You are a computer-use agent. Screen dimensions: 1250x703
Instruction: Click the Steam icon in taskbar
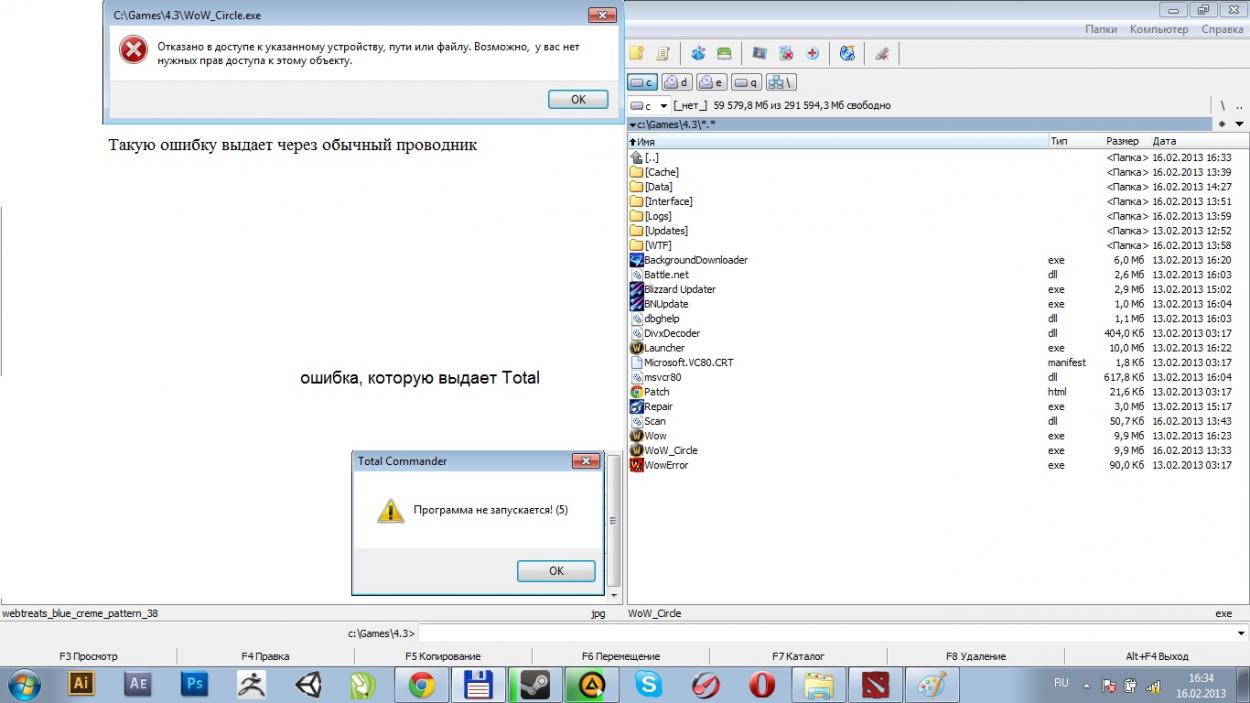coord(535,684)
